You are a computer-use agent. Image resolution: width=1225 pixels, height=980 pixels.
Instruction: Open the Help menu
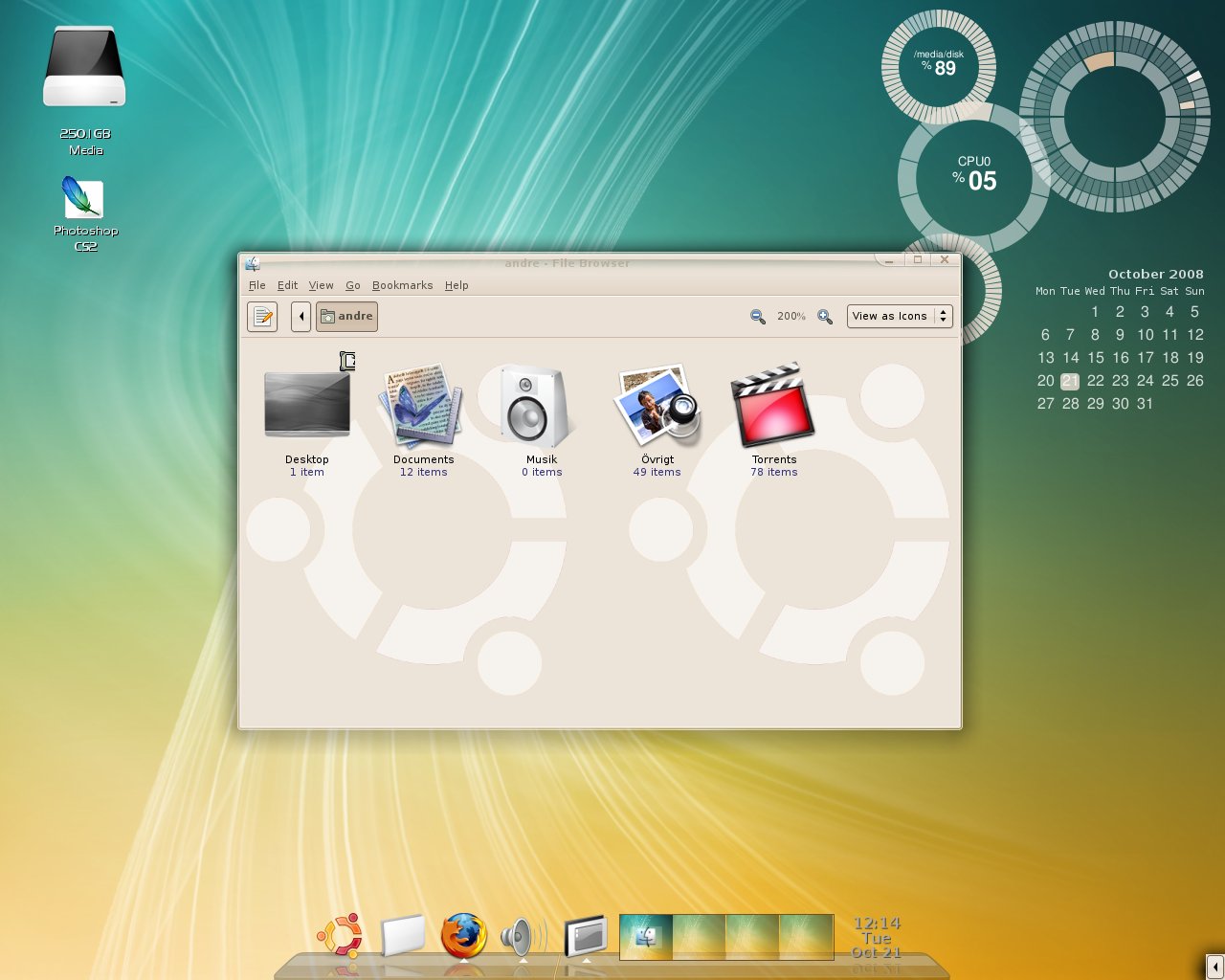point(457,285)
